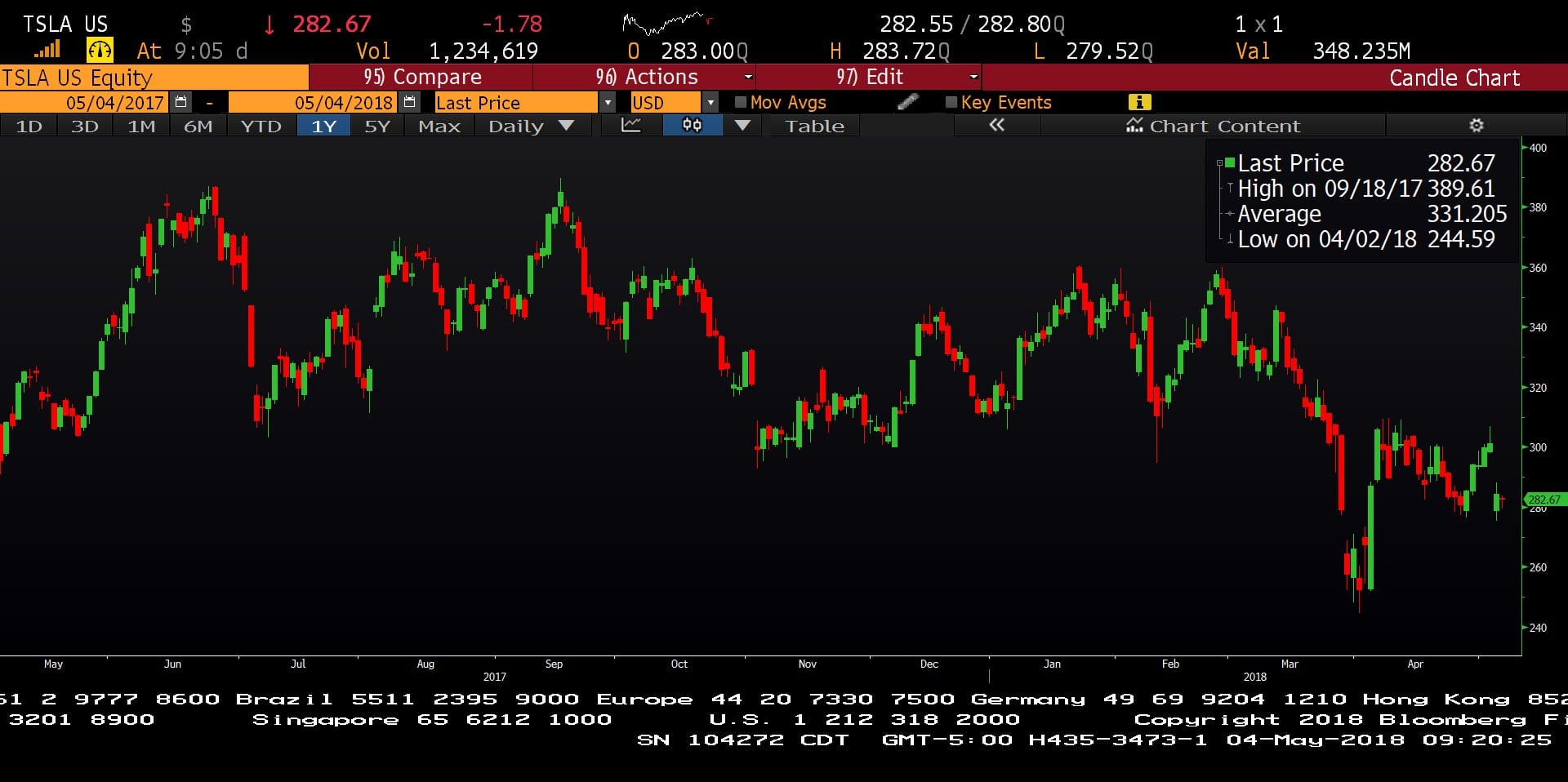The width and height of the screenshot is (1568, 782).
Task: Select the Max range tab
Action: 439,126
